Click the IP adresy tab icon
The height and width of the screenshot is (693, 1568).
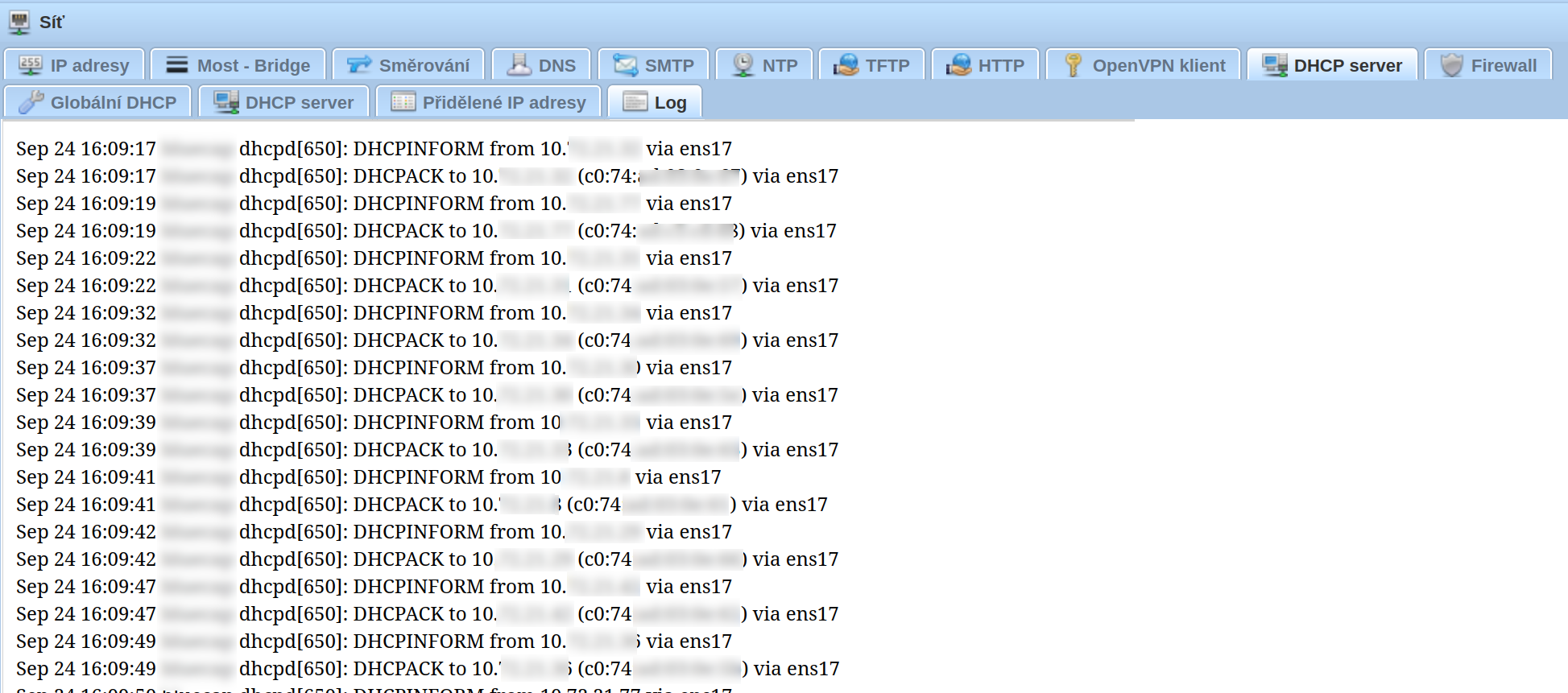coord(31,65)
